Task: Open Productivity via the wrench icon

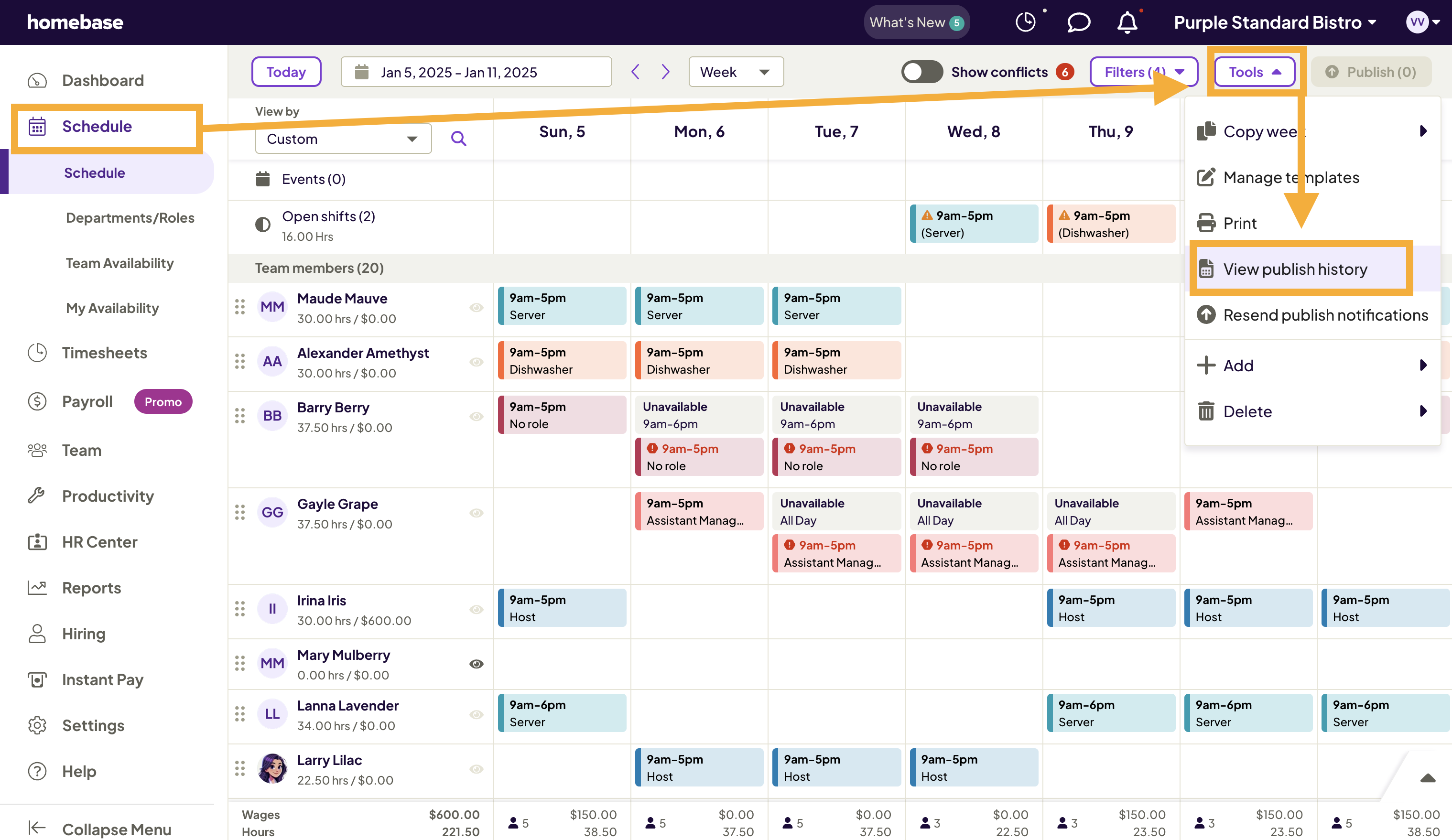Action: click(x=37, y=495)
